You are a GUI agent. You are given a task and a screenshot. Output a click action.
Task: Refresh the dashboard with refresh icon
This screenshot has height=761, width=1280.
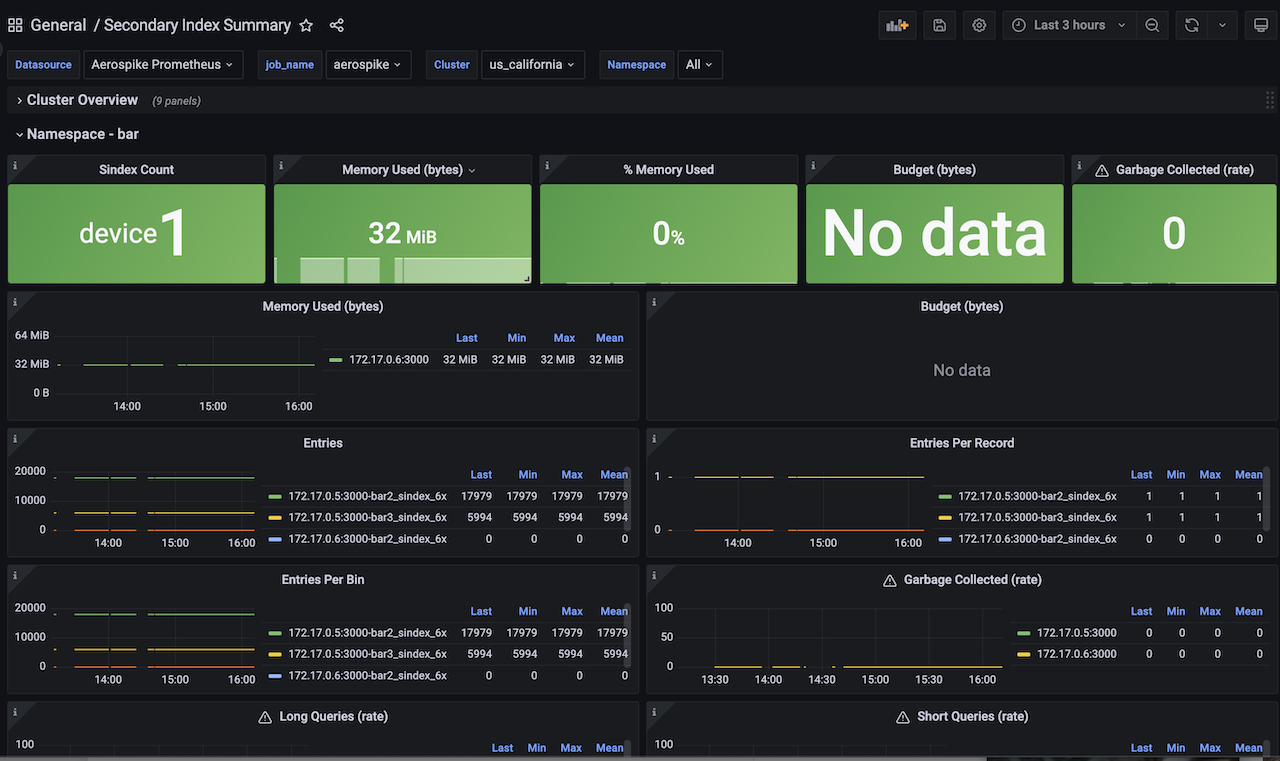1191,25
